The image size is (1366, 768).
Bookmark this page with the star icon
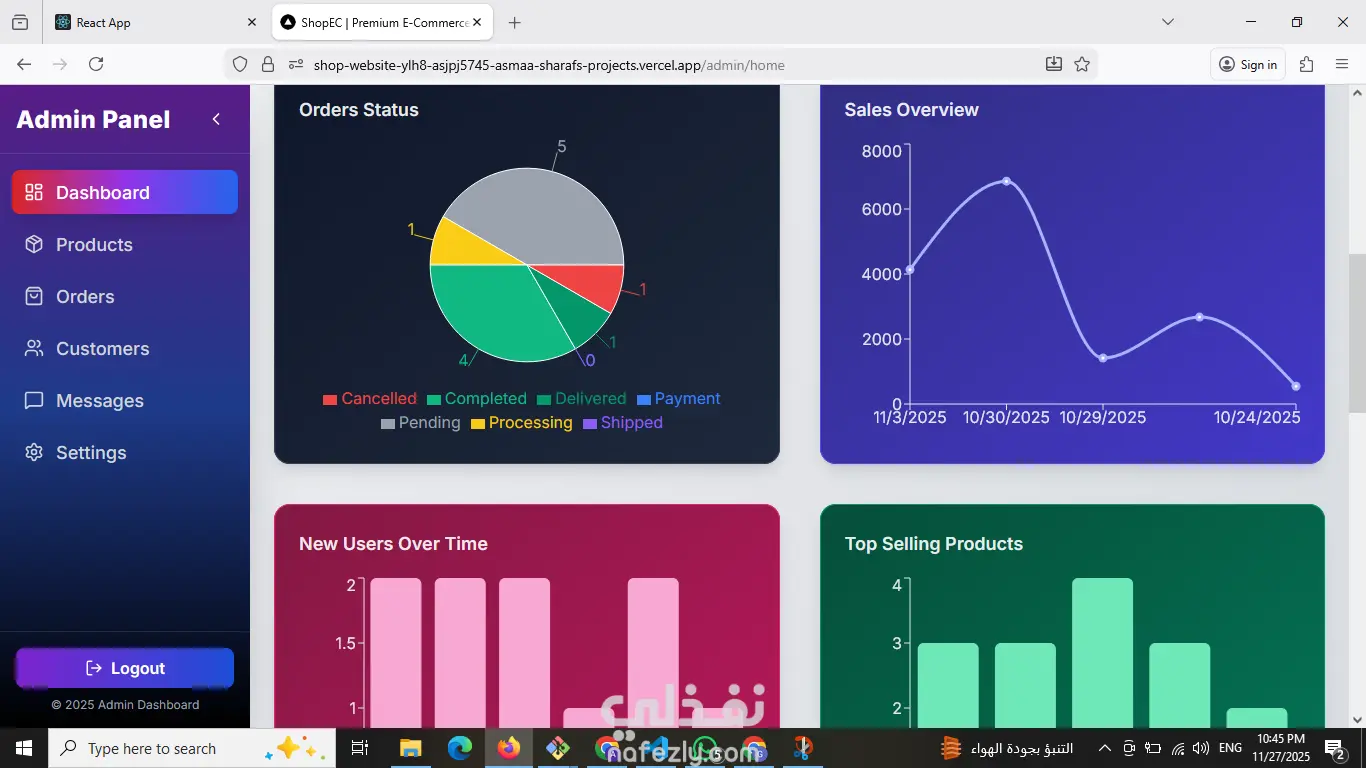(1082, 64)
